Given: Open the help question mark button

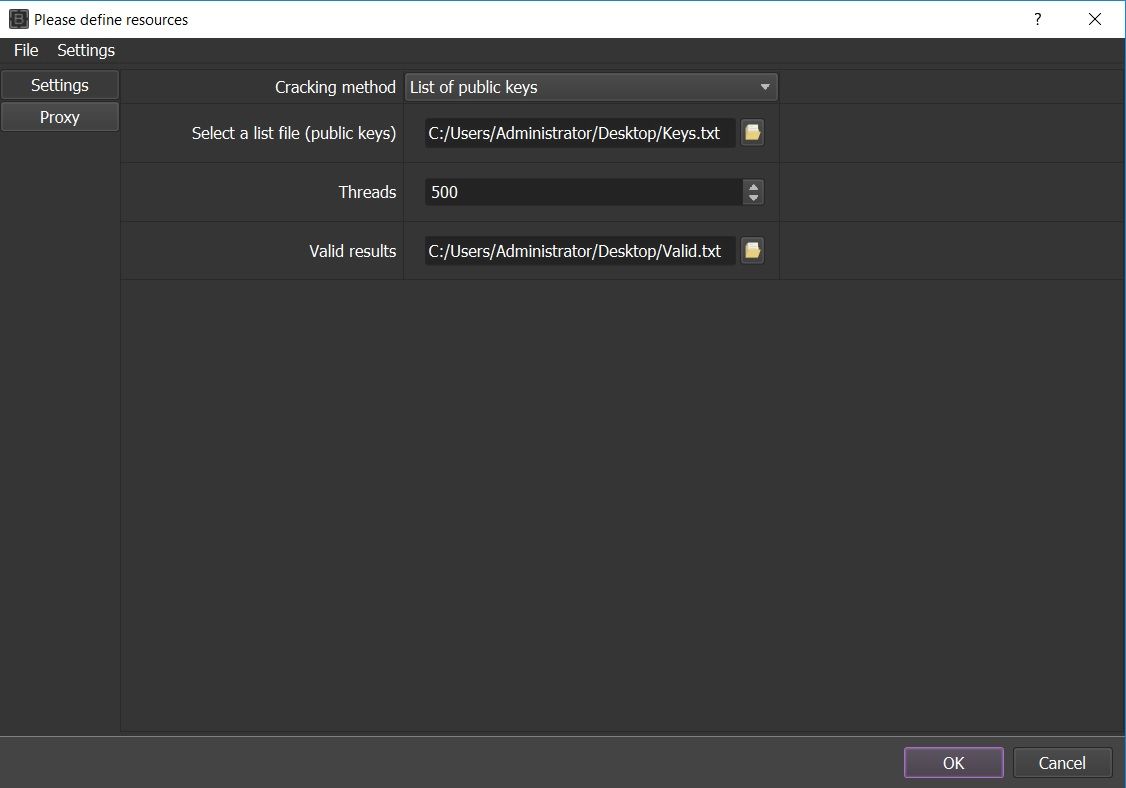Looking at the screenshot, I should [x=1038, y=19].
